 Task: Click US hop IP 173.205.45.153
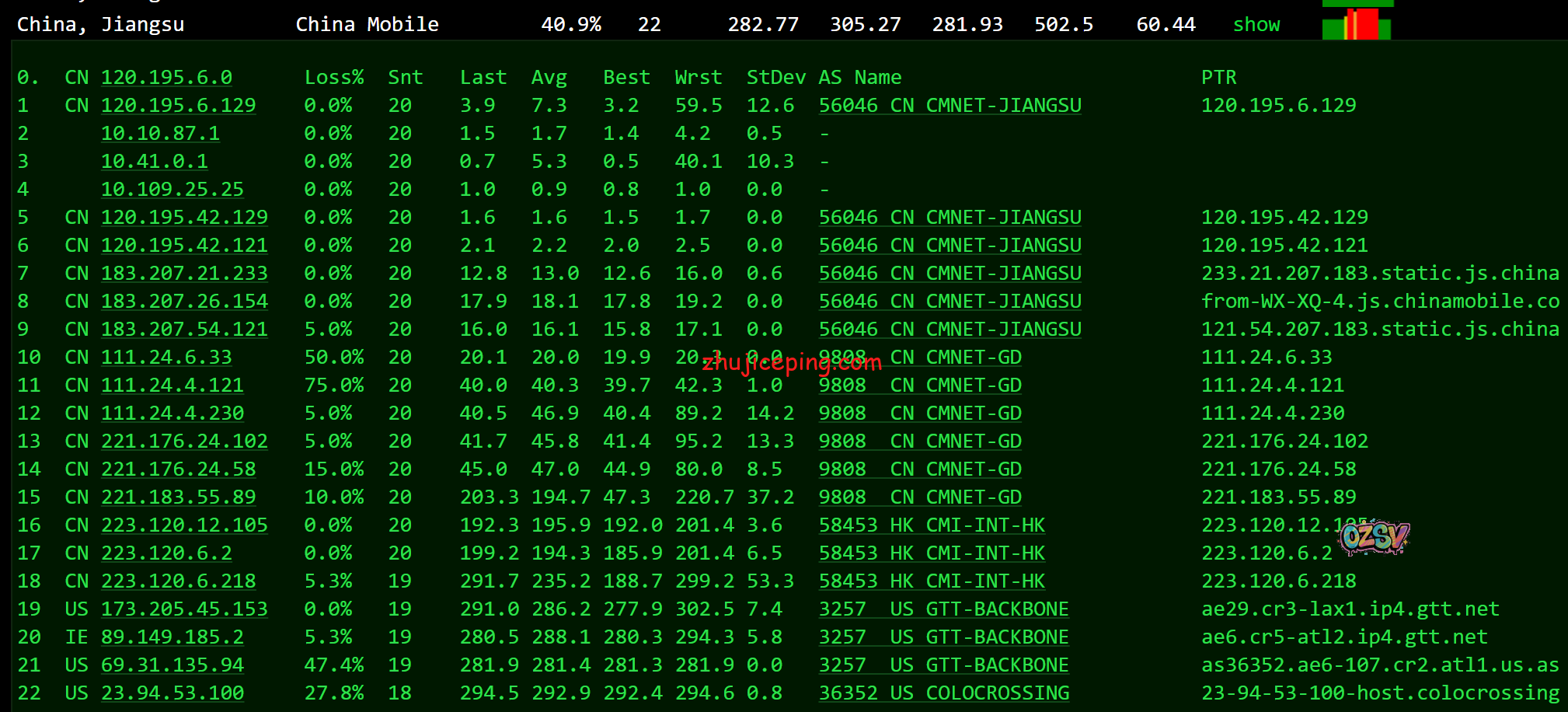[x=184, y=609]
